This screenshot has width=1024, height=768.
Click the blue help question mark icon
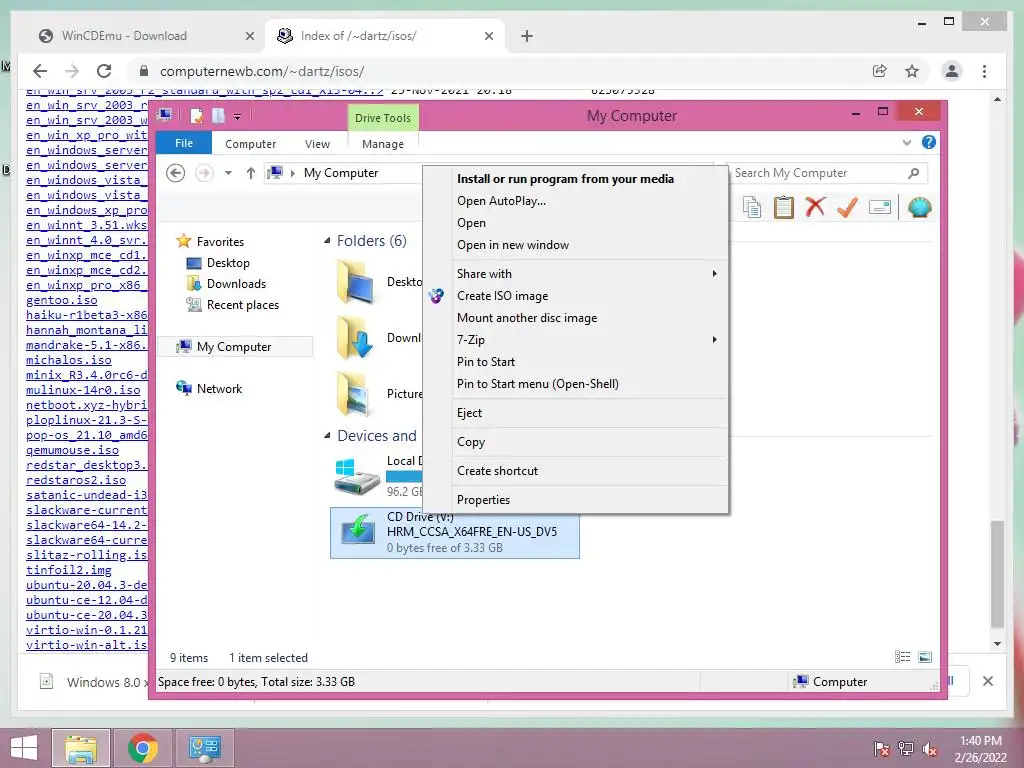(929, 142)
